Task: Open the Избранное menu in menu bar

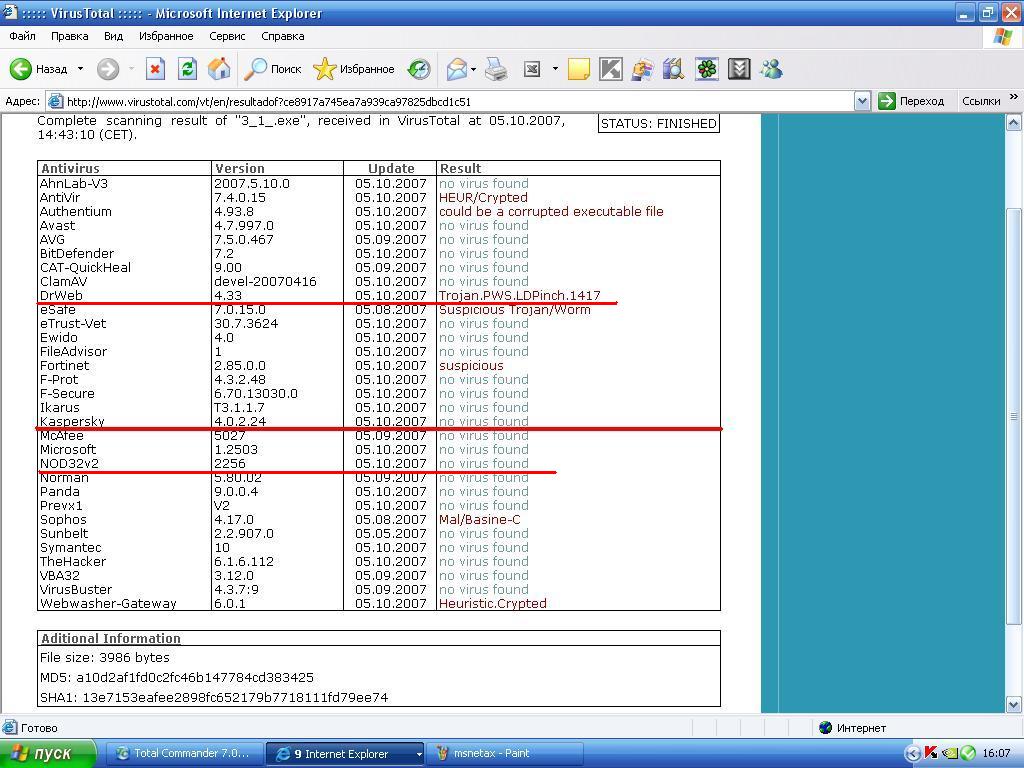Action: (x=166, y=36)
